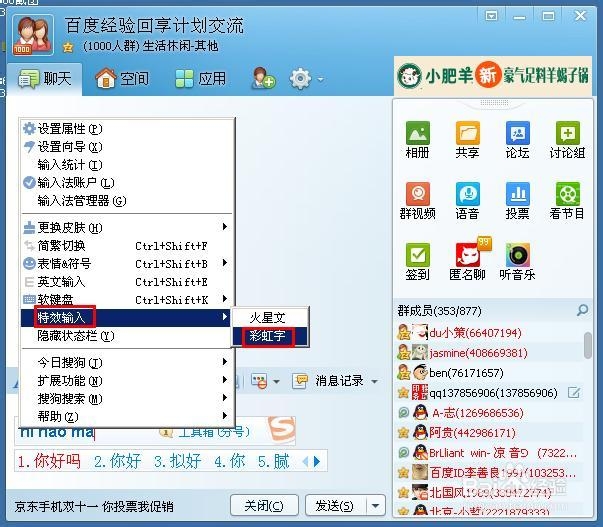Select 设置向导 in the context menu
Screen dimensions: 603x527
pyautogui.click(x=127, y=147)
